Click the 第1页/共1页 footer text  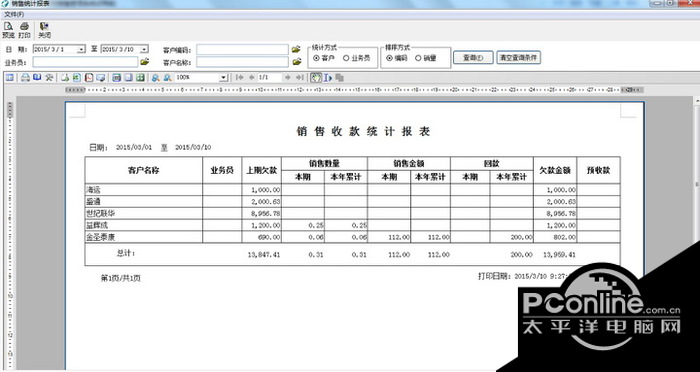click(121, 278)
